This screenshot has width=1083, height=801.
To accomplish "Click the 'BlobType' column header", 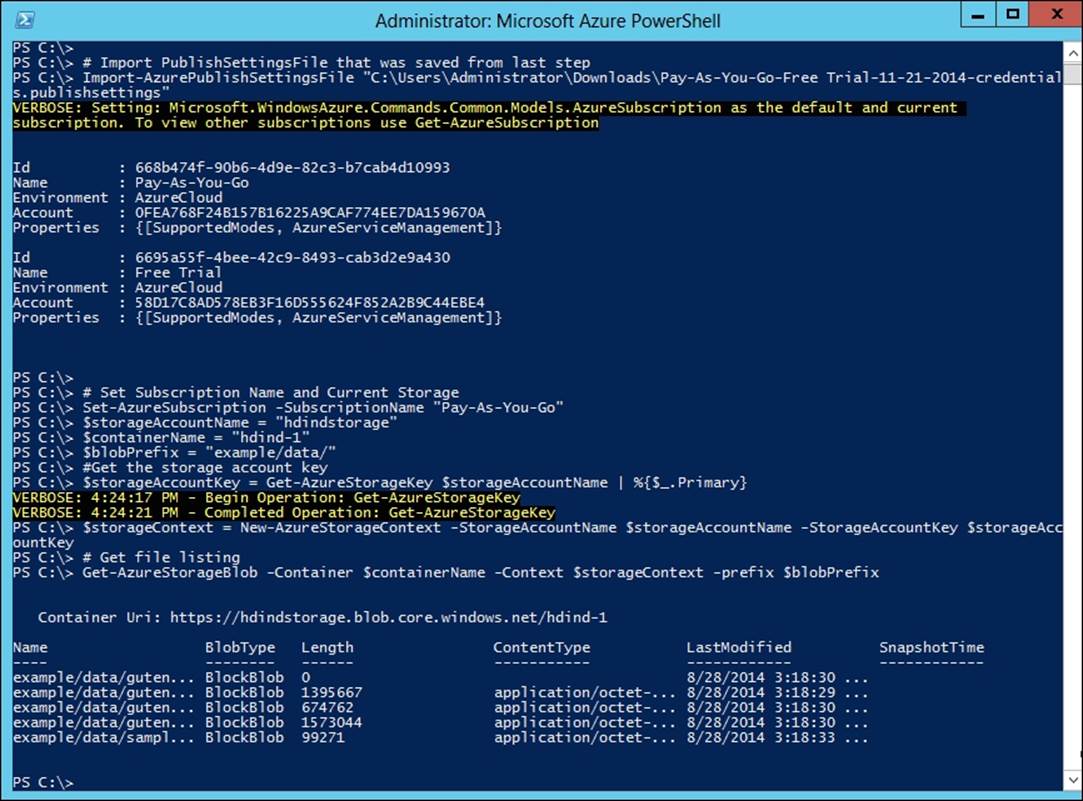I will tap(240, 648).
